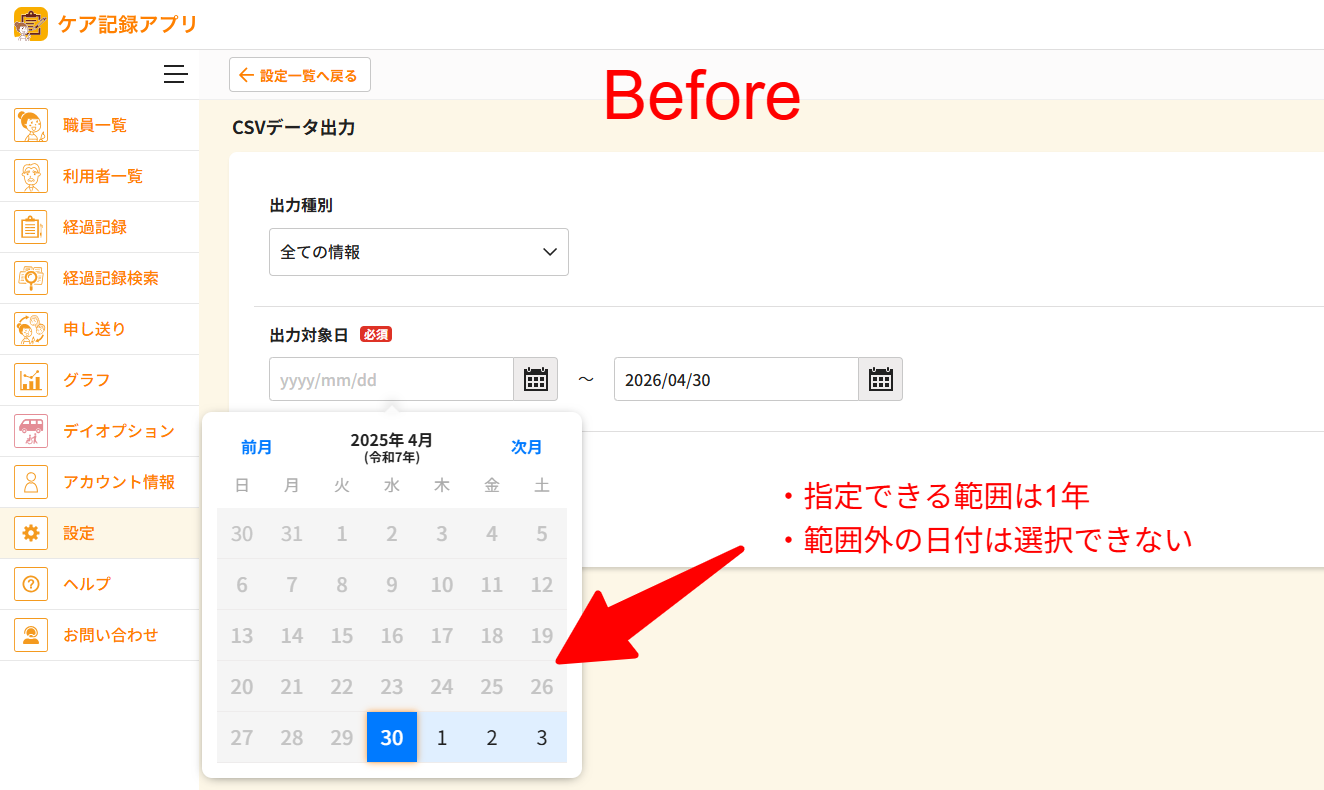Advance calendar using 次月 link
Screen dimensions: 1324x790
(527, 447)
